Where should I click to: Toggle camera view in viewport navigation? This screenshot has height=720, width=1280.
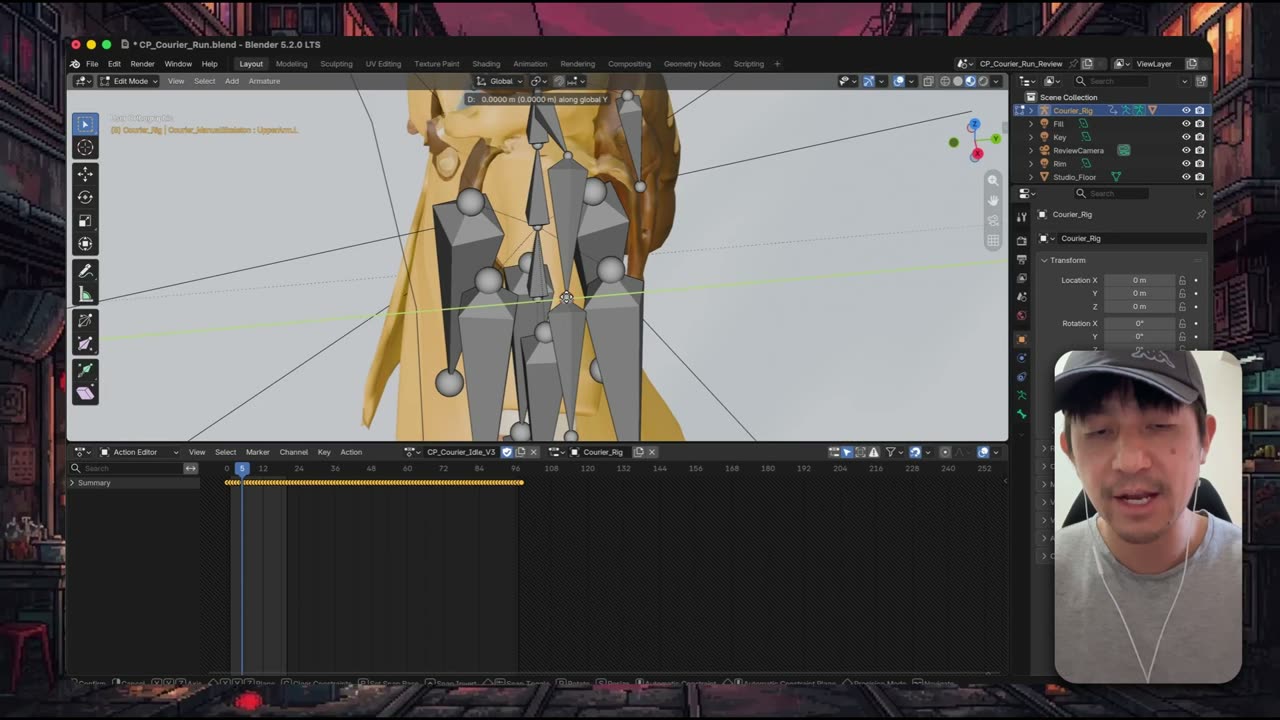992,220
